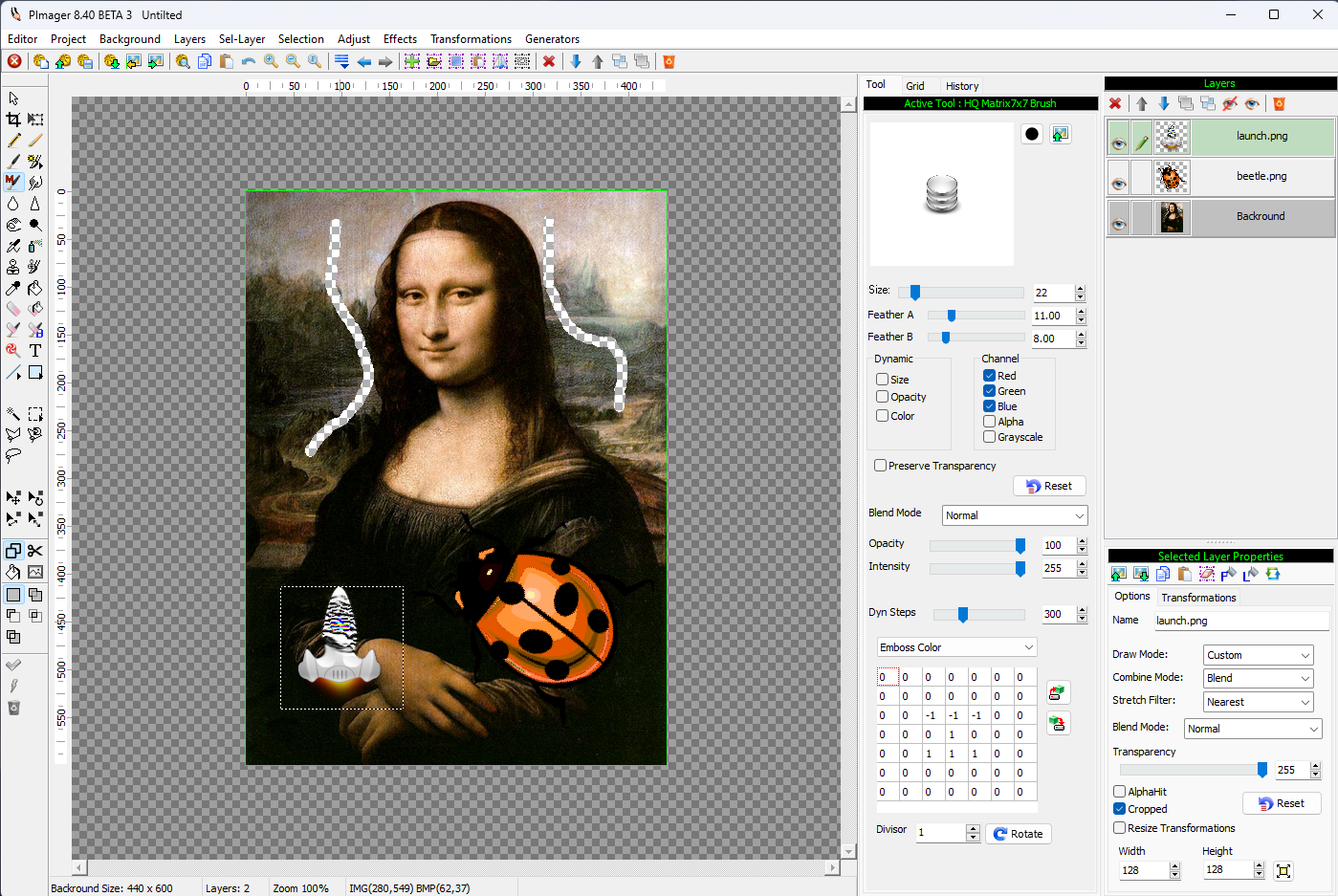The height and width of the screenshot is (896, 1338).
Task: Select the scissors cut tool
Action: (x=35, y=551)
